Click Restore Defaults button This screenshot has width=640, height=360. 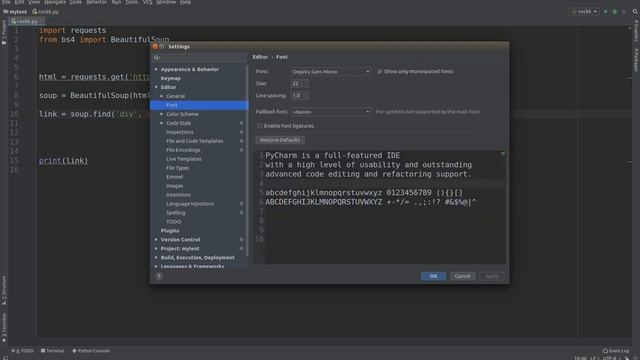280,140
